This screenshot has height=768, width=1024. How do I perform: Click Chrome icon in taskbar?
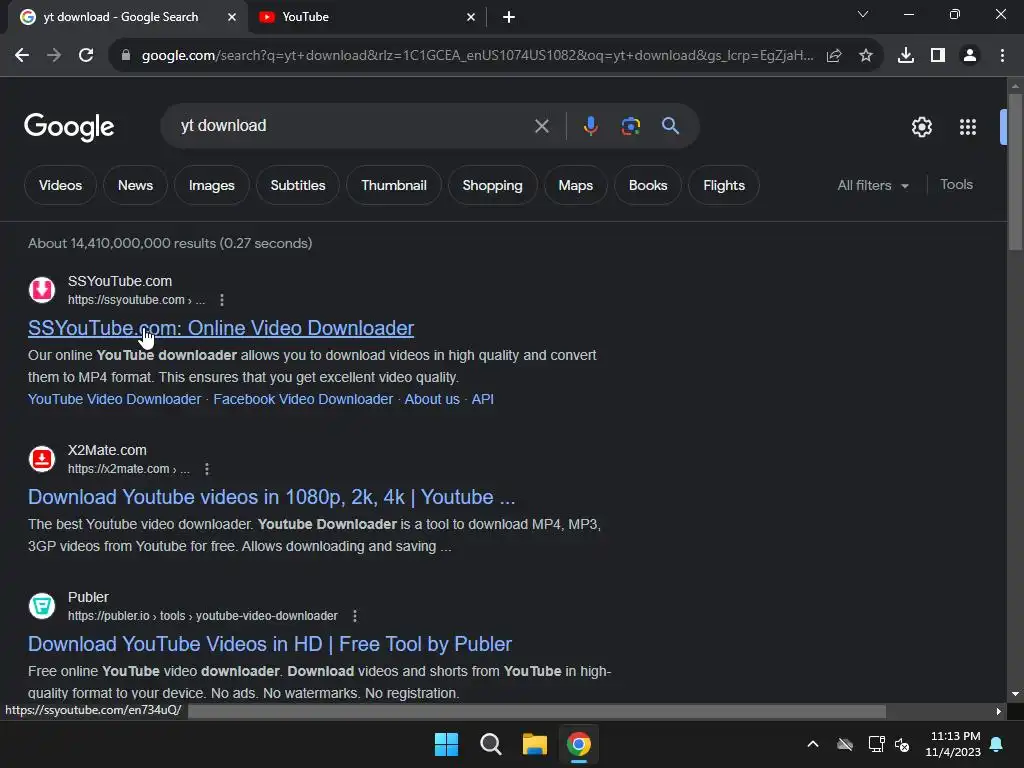pos(579,744)
